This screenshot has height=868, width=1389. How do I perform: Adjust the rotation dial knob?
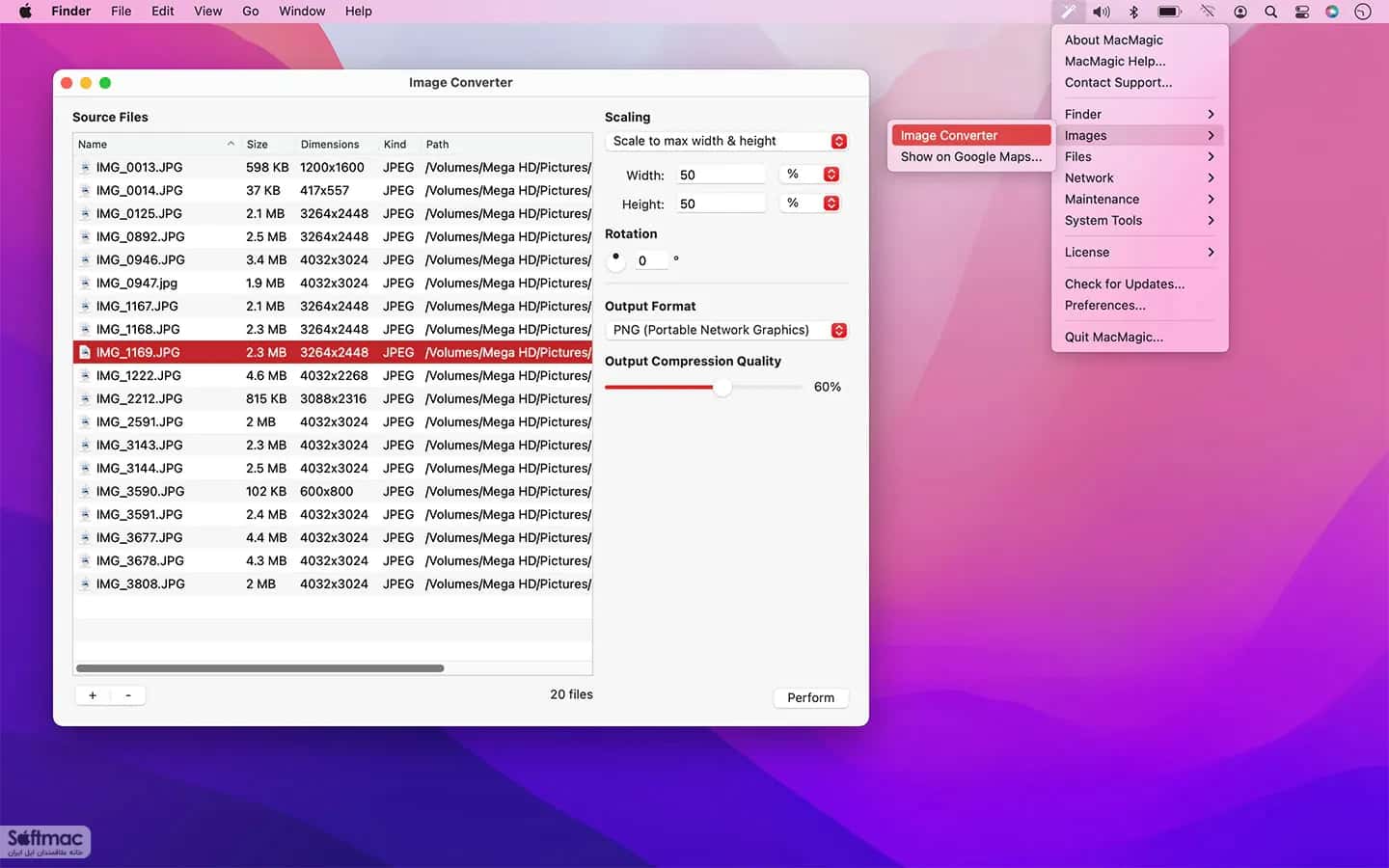pyautogui.click(x=615, y=259)
